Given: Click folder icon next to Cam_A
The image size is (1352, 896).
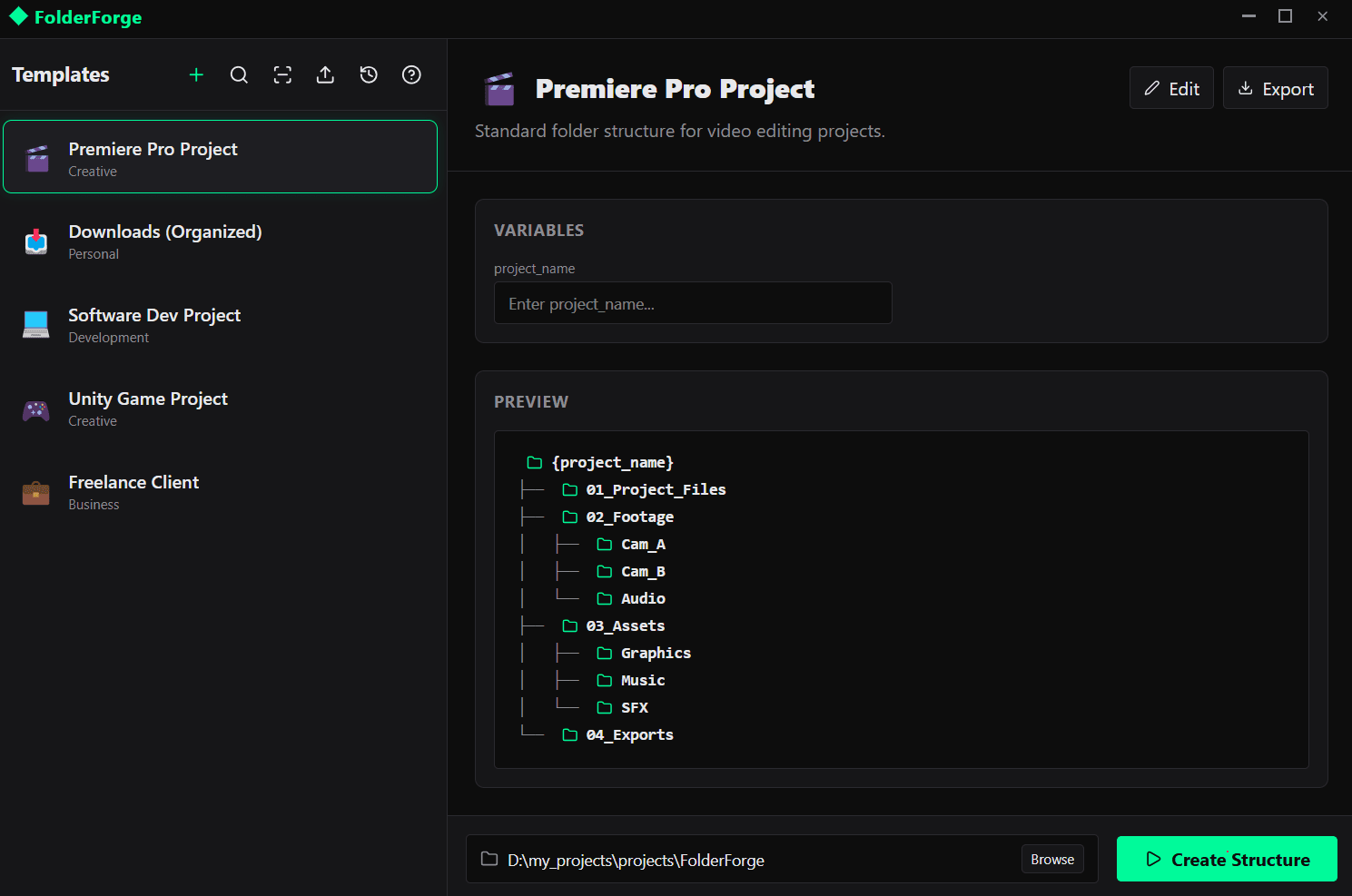Looking at the screenshot, I should (605, 545).
